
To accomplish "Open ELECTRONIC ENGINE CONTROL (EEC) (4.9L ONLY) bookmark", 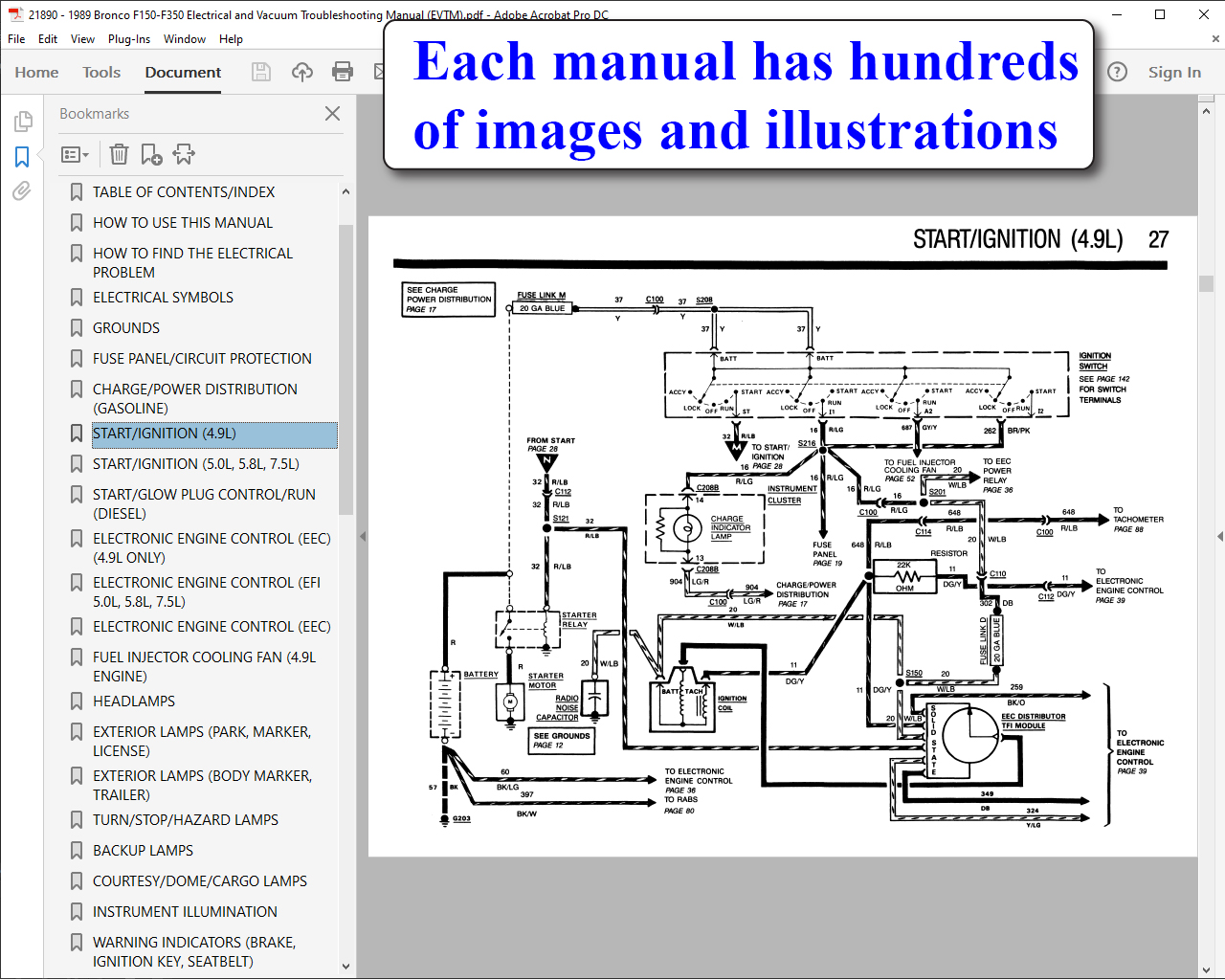I will pos(212,548).
